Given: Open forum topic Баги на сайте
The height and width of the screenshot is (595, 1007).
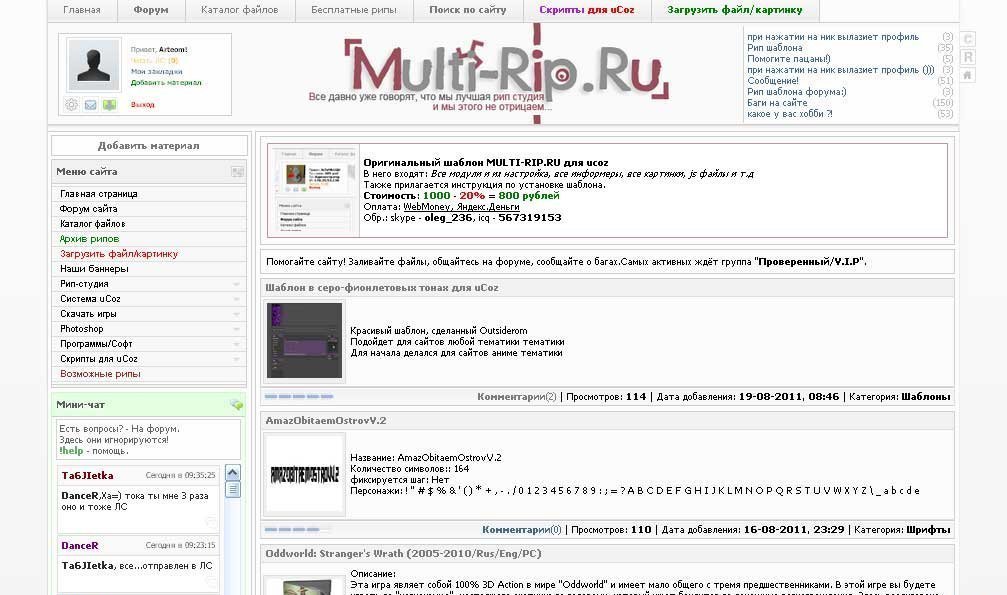Looking at the screenshot, I should click(777, 103).
